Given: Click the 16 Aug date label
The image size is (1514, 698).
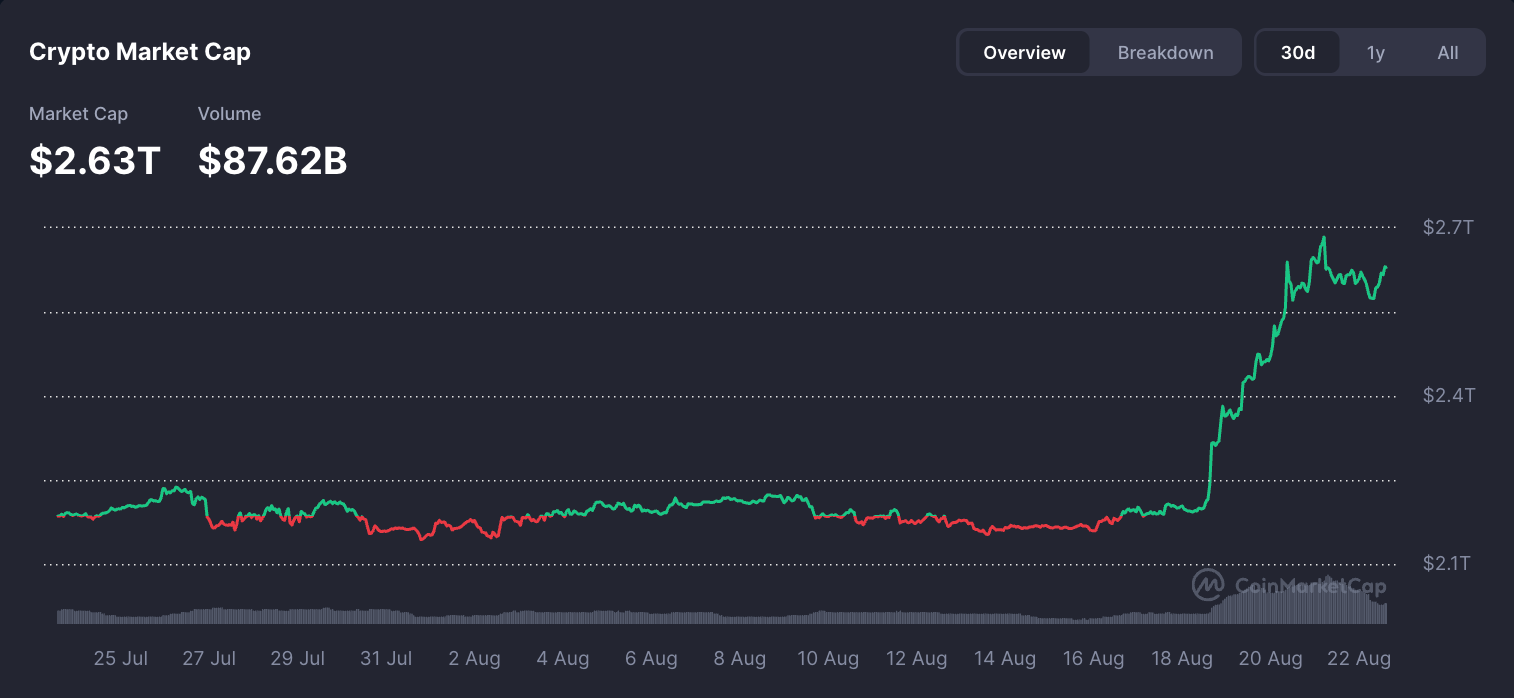Looking at the screenshot, I should [1093, 658].
